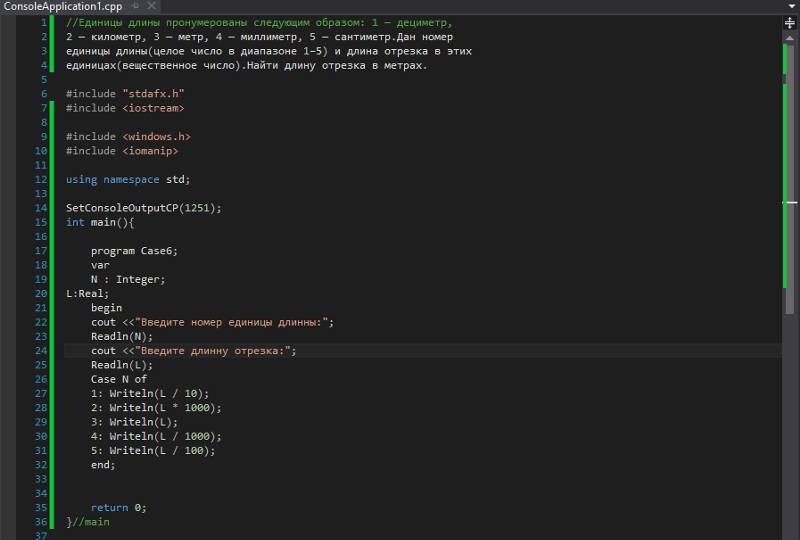Click the '3: Writeln(L);' line
The width and height of the screenshot is (800, 540).
click(134, 423)
